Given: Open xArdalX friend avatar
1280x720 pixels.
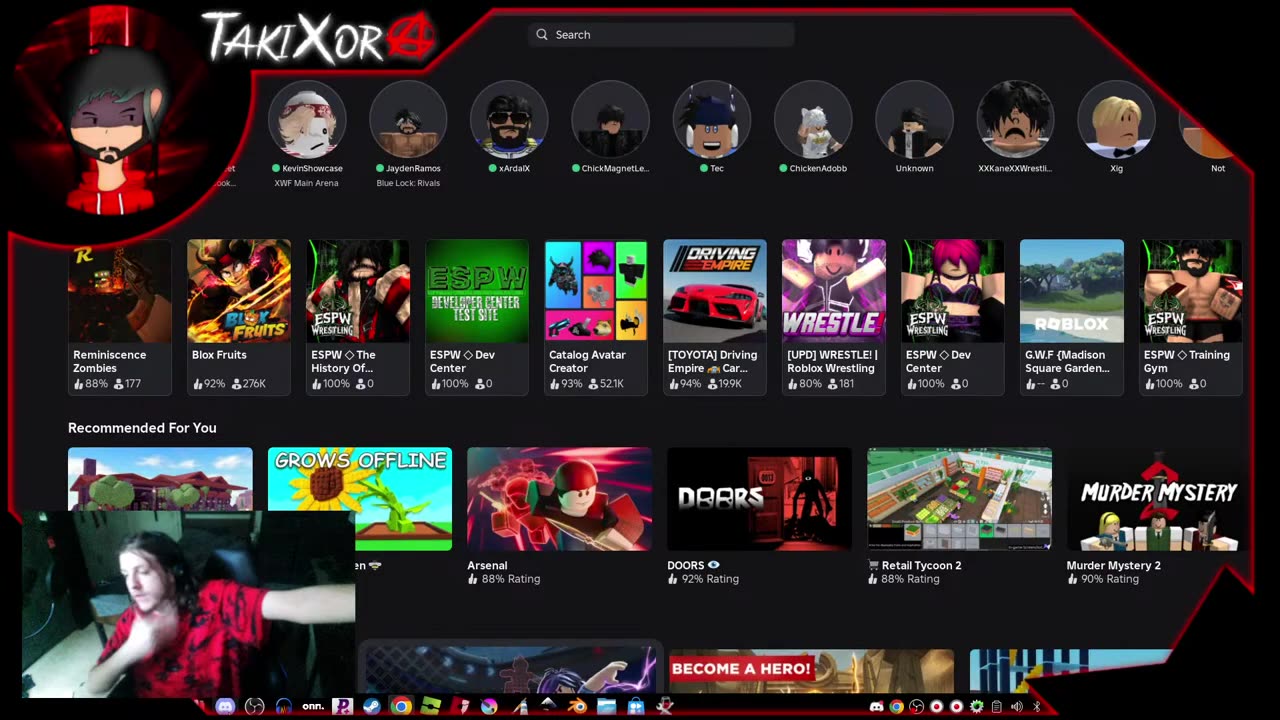Looking at the screenshot, I should (x=509, y=119).
